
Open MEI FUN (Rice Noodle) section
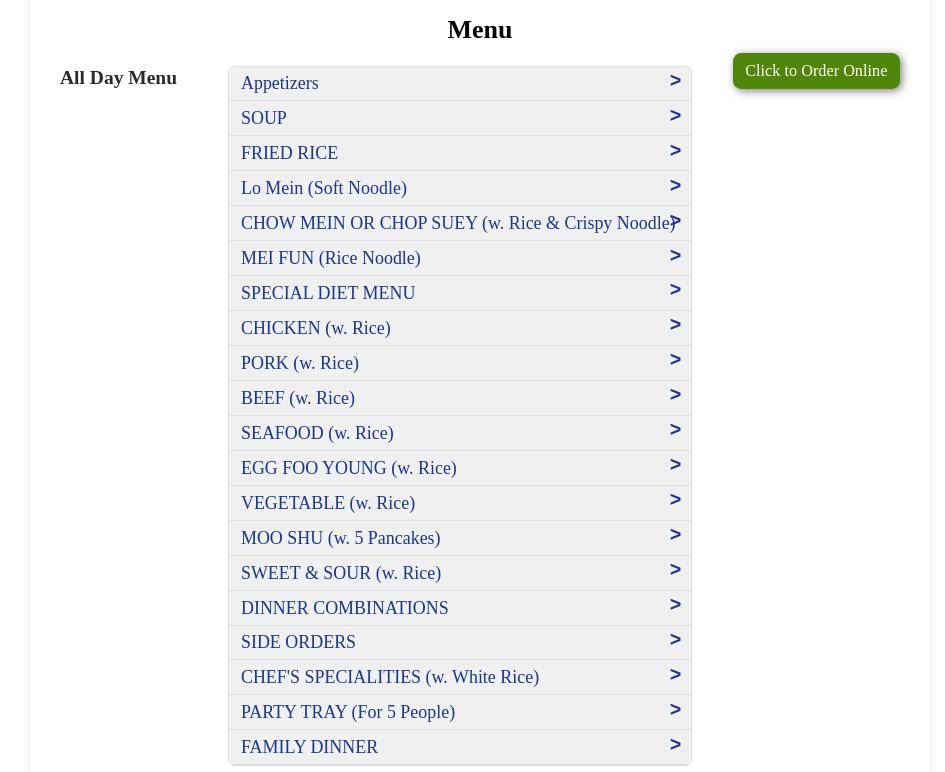459,258
